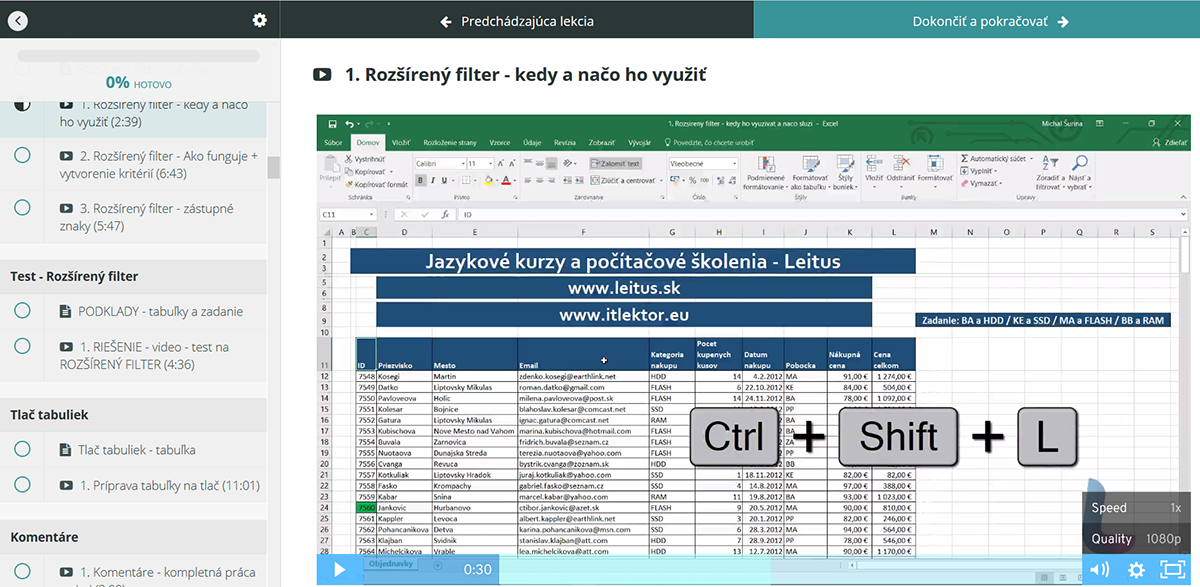Click Súbor tab in Excel video

[334, 143]
